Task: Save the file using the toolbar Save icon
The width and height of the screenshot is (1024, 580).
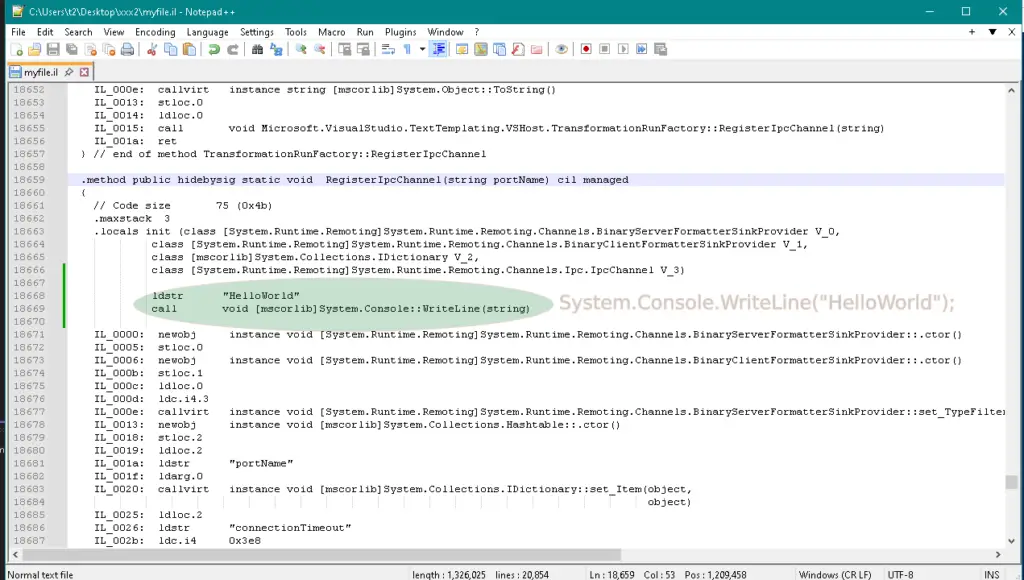Action: pyautogui.click(x=53, y=49)
